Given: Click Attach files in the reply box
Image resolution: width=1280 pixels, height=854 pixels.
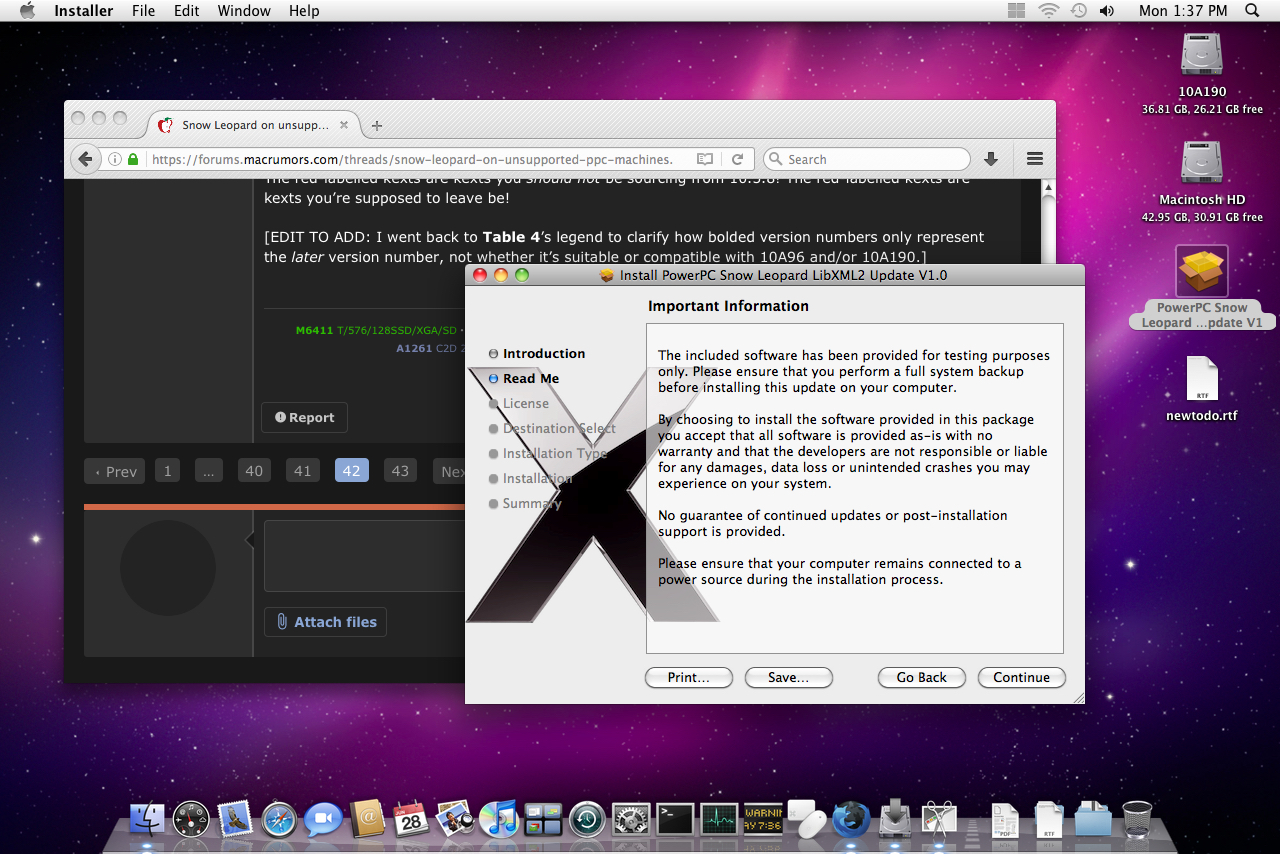Looking at the screenshot, I should point(325,622).
